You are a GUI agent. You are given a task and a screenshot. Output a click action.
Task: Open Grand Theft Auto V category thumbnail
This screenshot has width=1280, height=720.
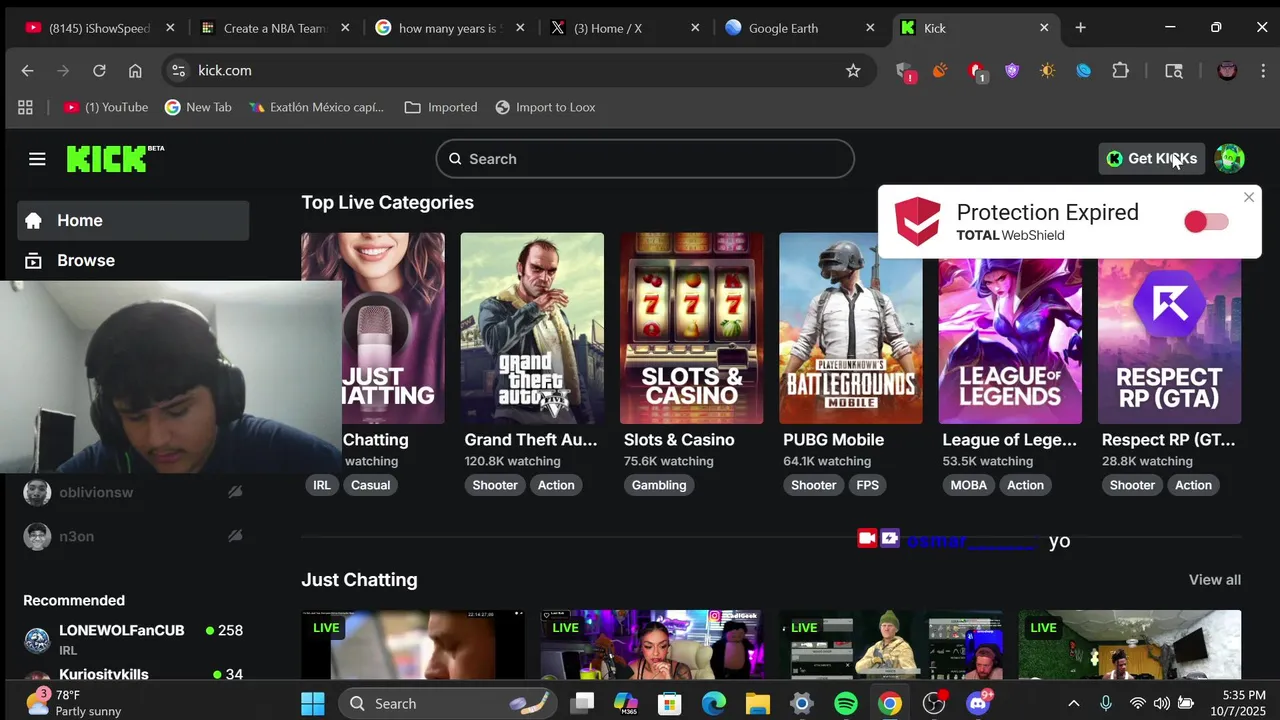point(532,328)
